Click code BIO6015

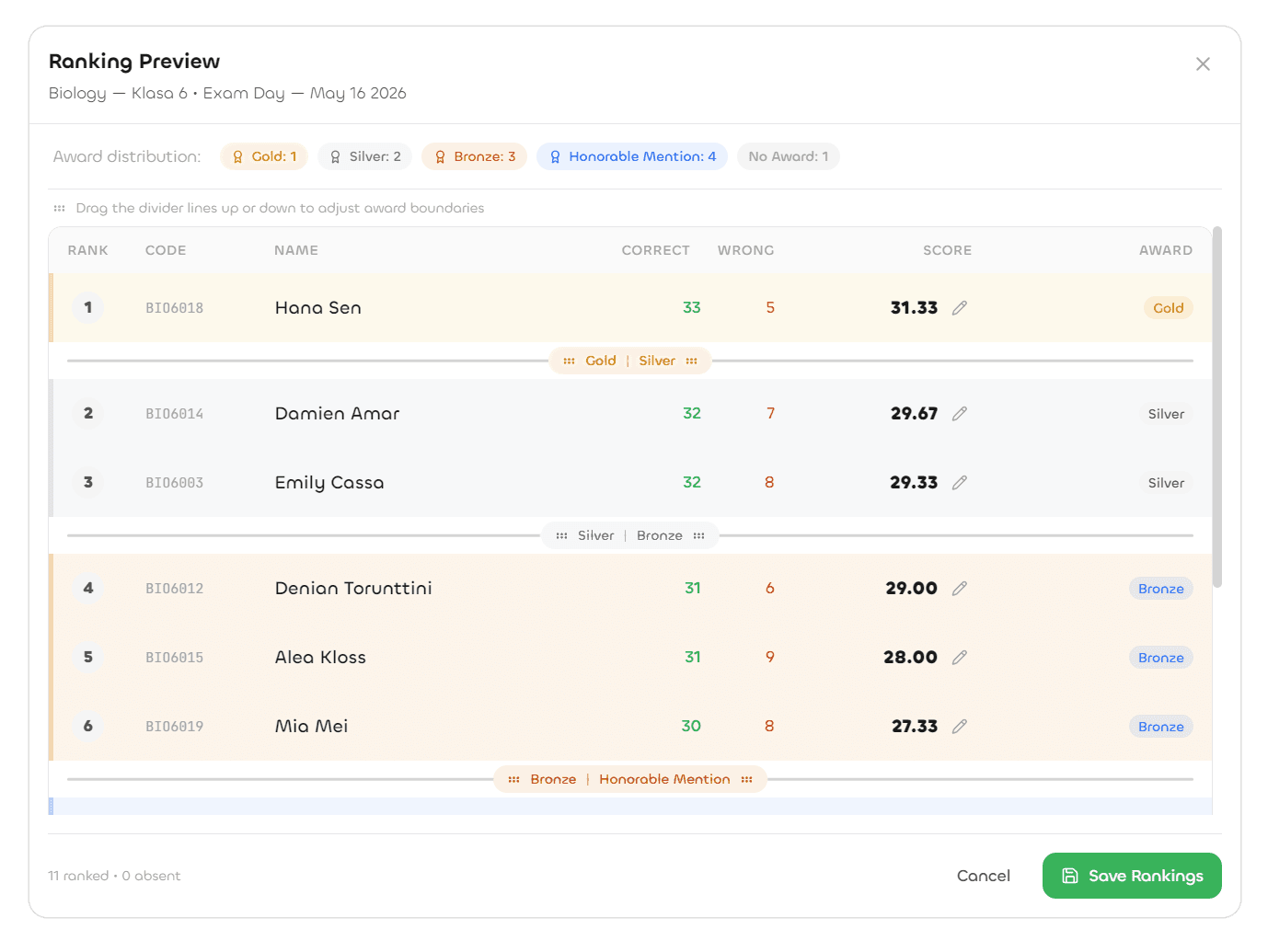pyautogui.click(x=175, y=658)
